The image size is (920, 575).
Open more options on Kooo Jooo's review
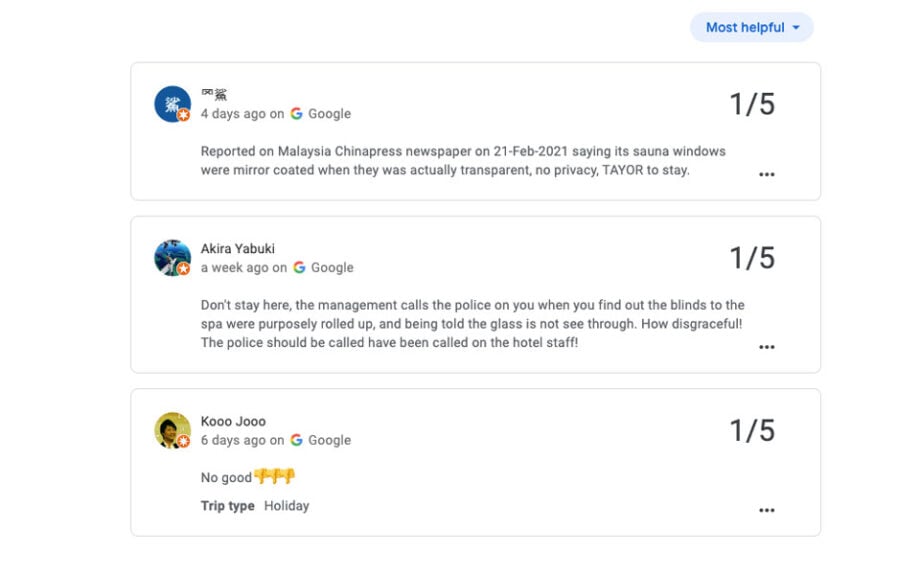tap(767, 510)
